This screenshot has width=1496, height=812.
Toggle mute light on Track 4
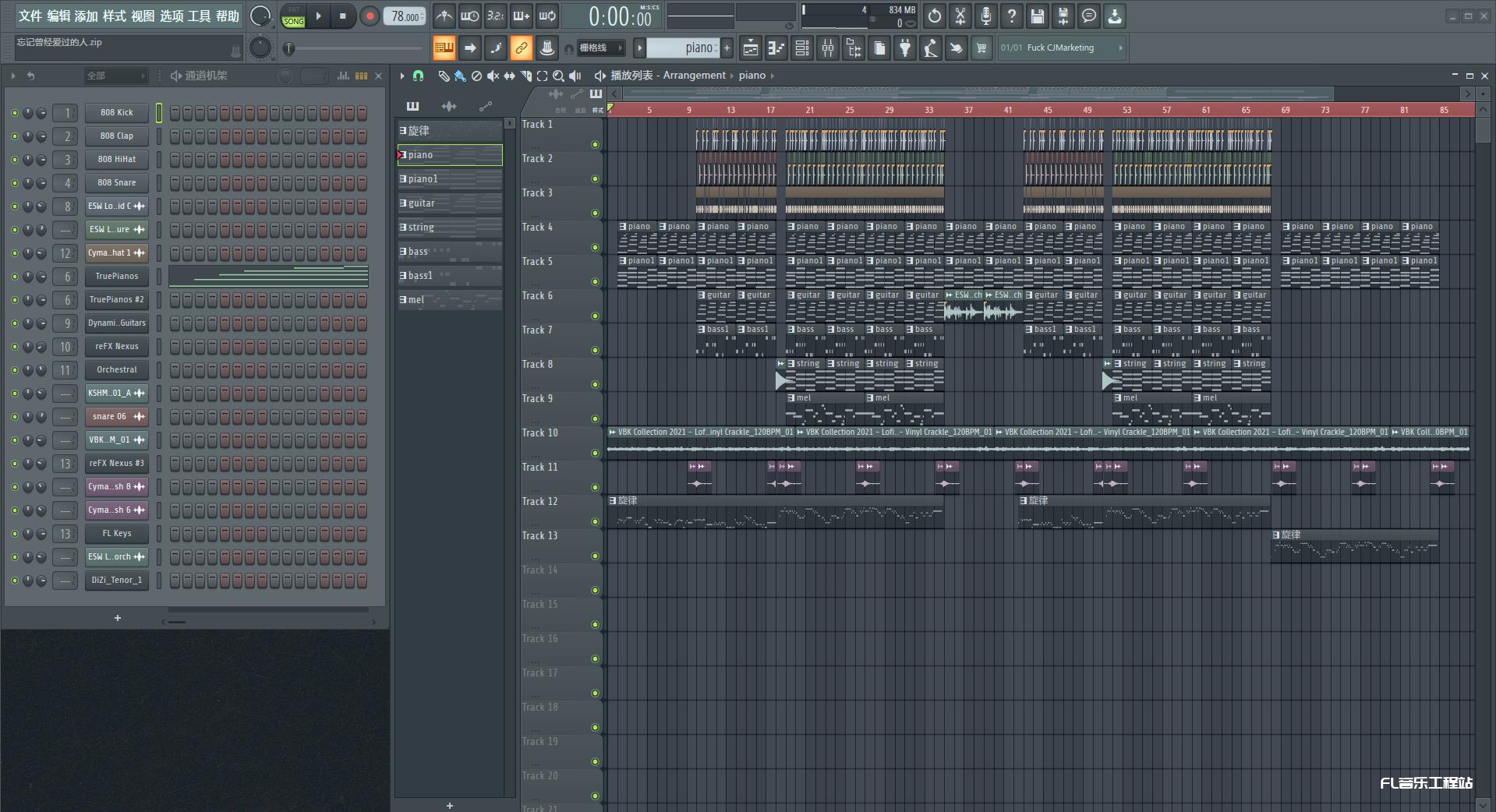point(595,248)
